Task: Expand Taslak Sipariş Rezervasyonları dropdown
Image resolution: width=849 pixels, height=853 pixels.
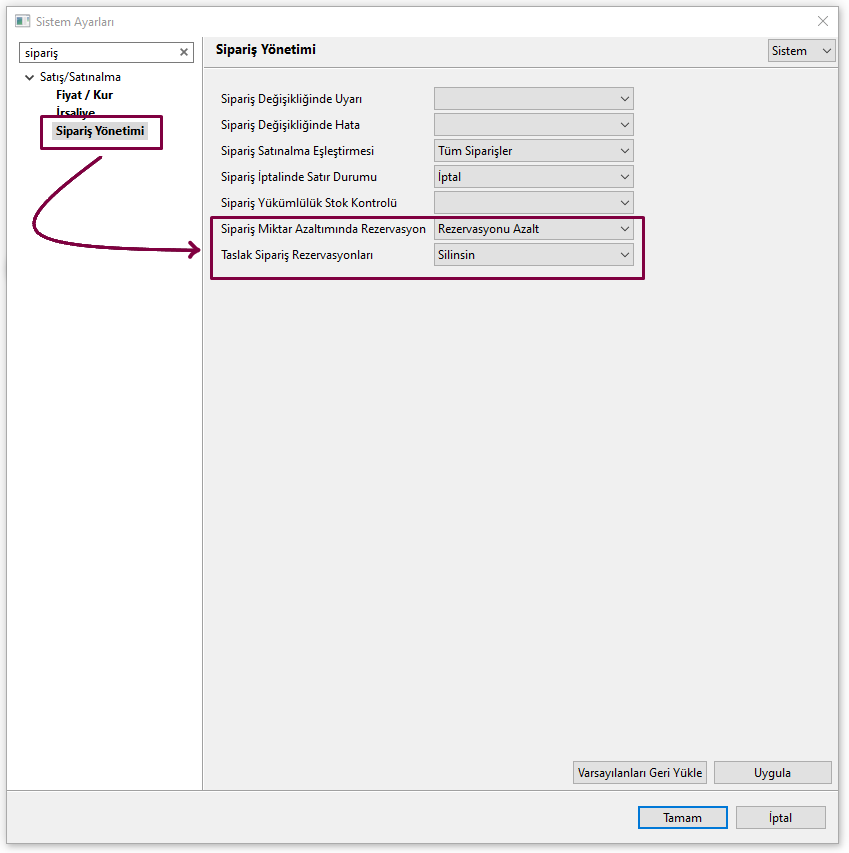Action: pos(533,255)
